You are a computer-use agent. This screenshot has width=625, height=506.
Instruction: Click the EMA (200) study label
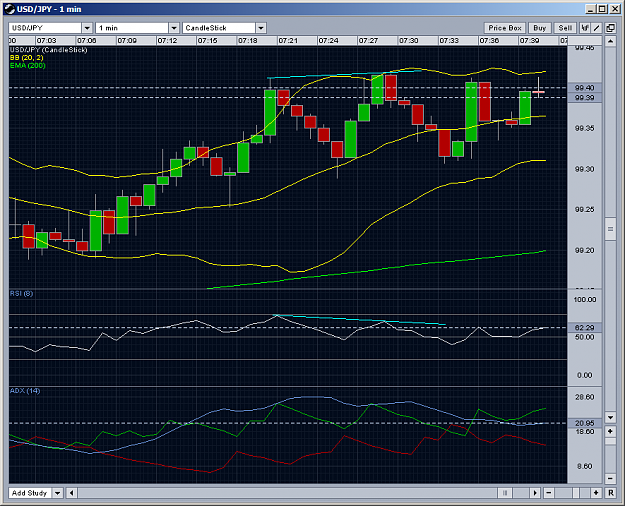[28, 65]
